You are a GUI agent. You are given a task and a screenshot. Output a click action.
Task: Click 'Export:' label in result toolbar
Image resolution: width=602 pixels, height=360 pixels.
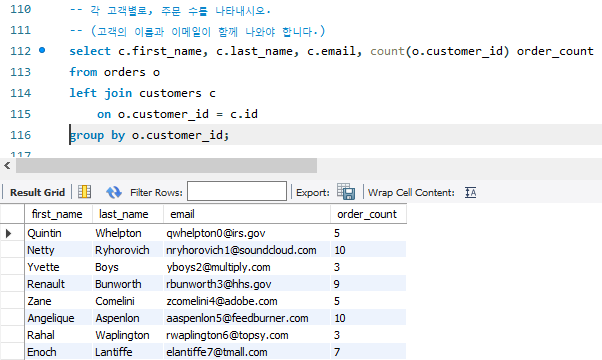point(313,192)
